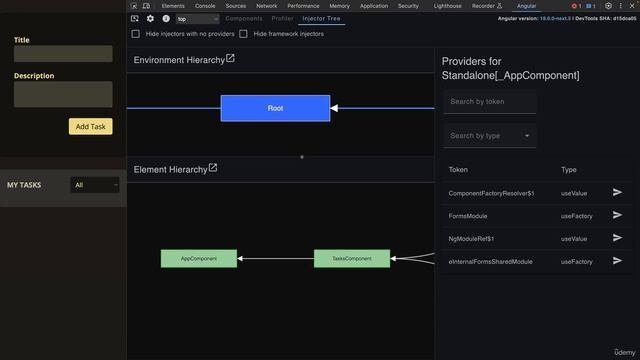Screen dimensions: 640x360
Task: Open the Security tab
Action: pyautogui.click(x=408, y=6)
